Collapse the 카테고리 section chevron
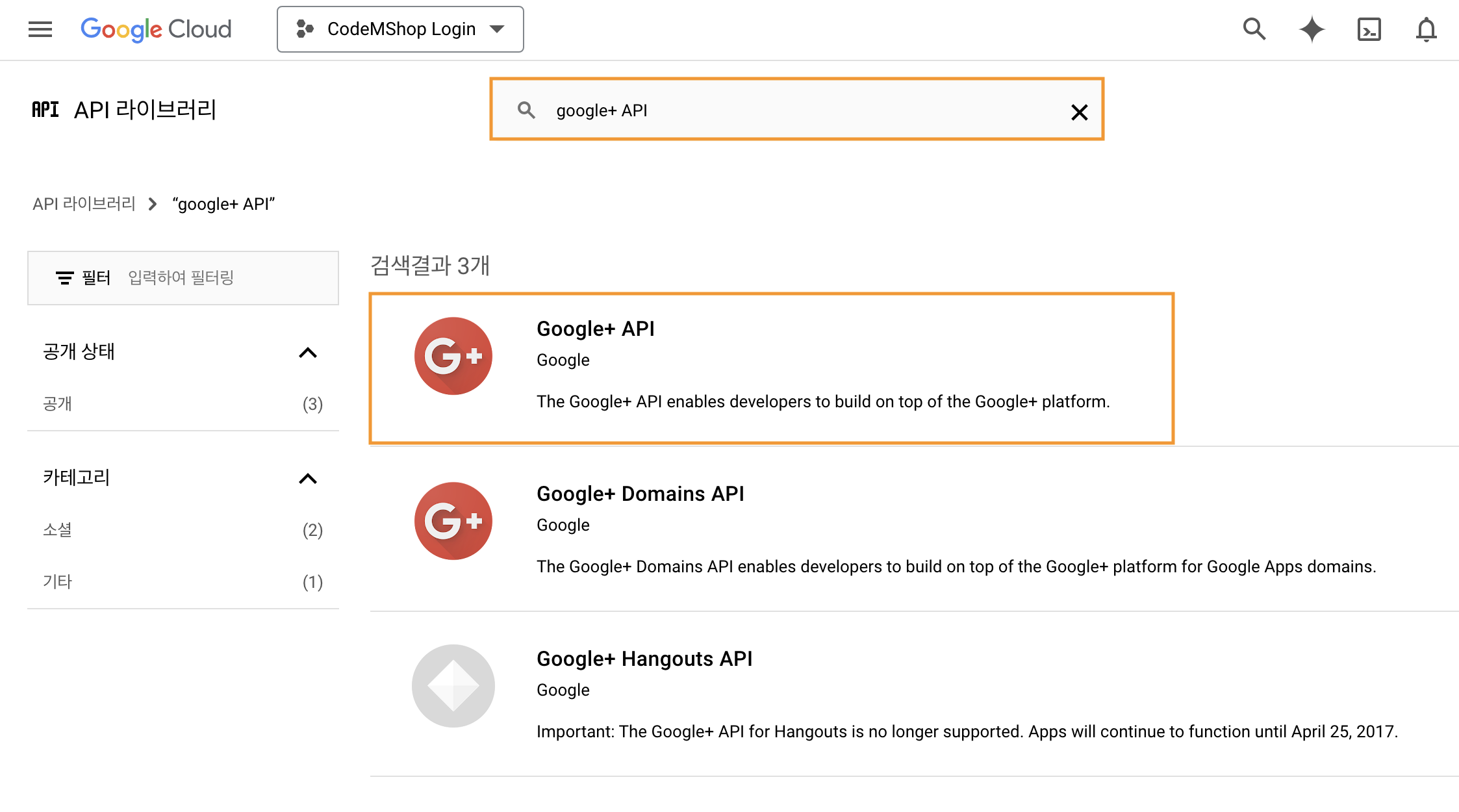Screen dimensions: 1459x812 [x=307, y=479]
